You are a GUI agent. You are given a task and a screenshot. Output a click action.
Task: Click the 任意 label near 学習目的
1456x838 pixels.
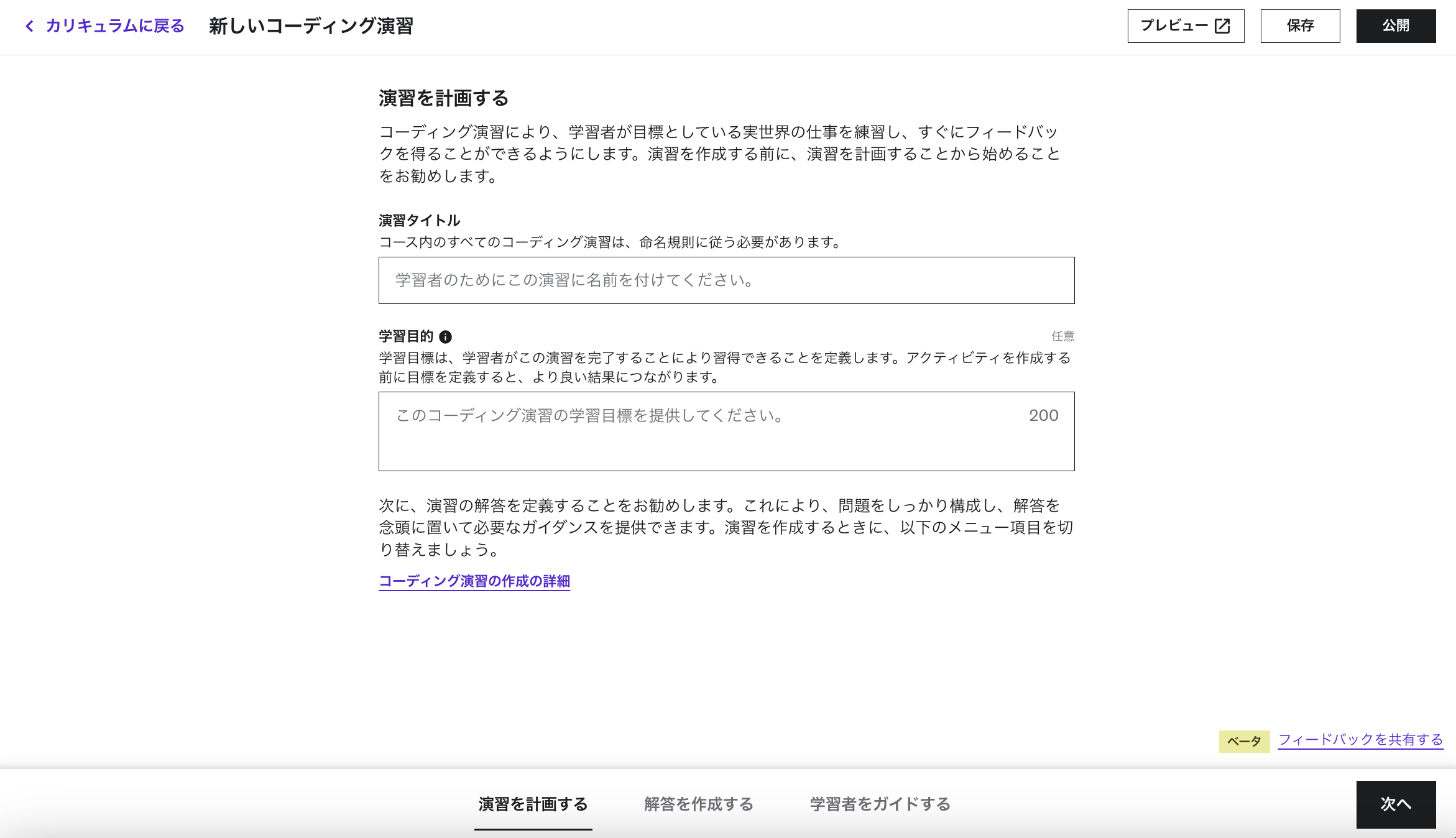1063,336
